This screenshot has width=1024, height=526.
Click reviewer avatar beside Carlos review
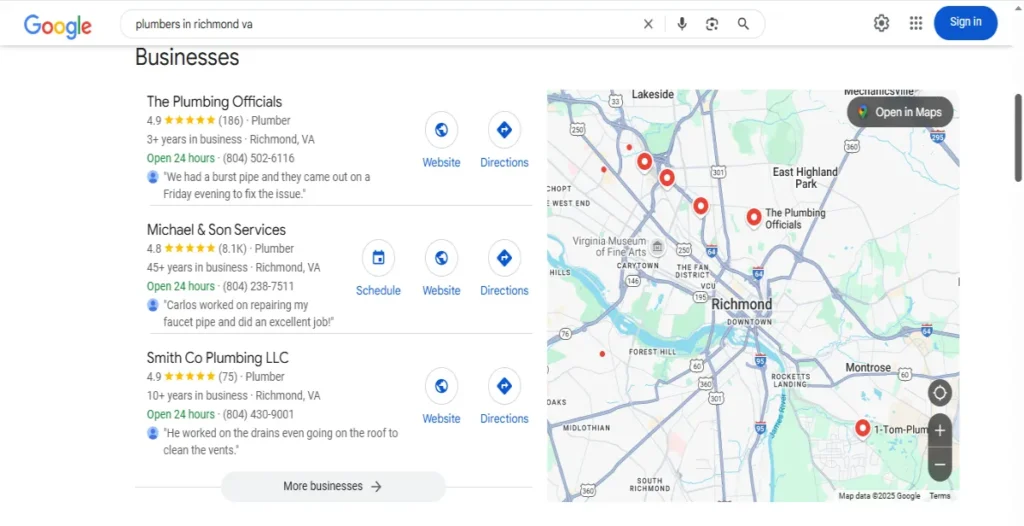pyautogui.click(x=153, y=305)
